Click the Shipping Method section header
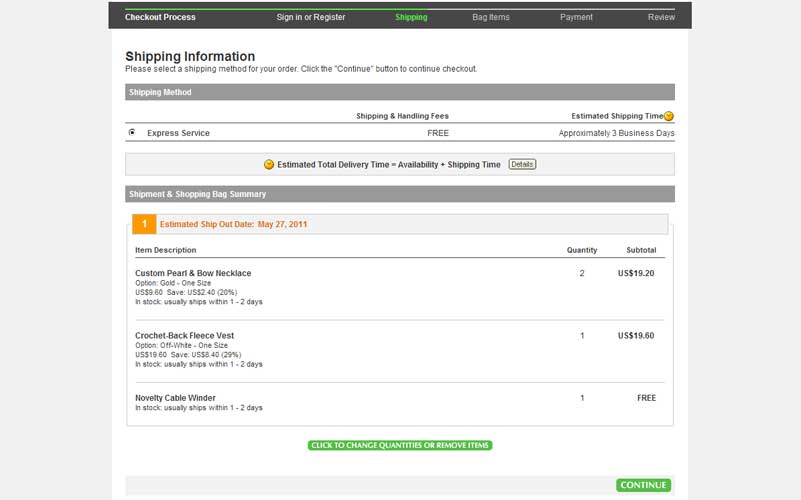 [x=160, y=92]
